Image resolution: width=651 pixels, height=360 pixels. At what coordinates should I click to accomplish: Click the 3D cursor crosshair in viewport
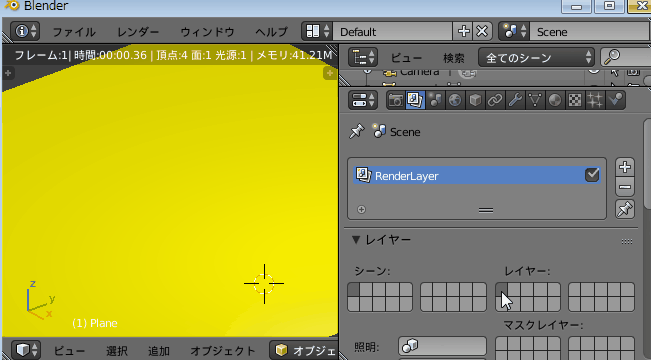click(x=264, y=284)
